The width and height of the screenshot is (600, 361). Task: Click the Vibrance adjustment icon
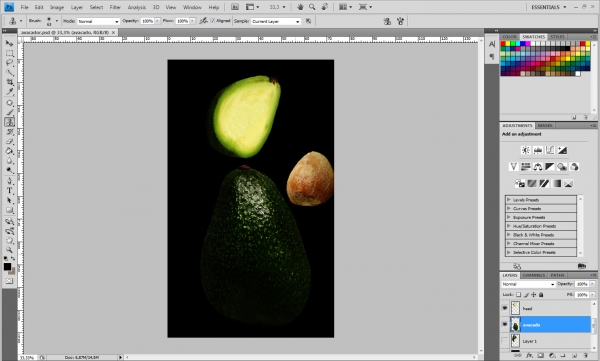(x=514, y=167)
